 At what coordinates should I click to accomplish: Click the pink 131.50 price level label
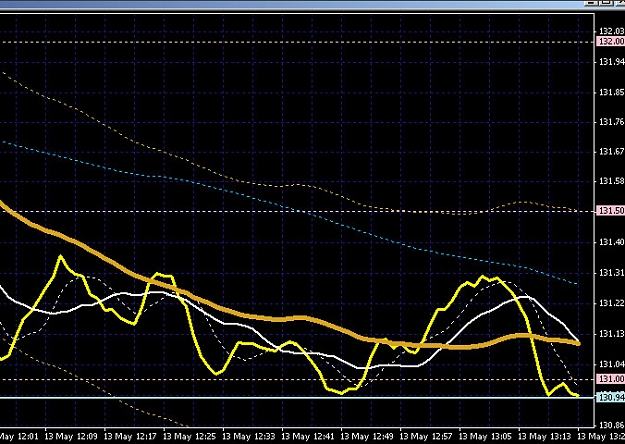pyautogui.click(x=611, y=211)
